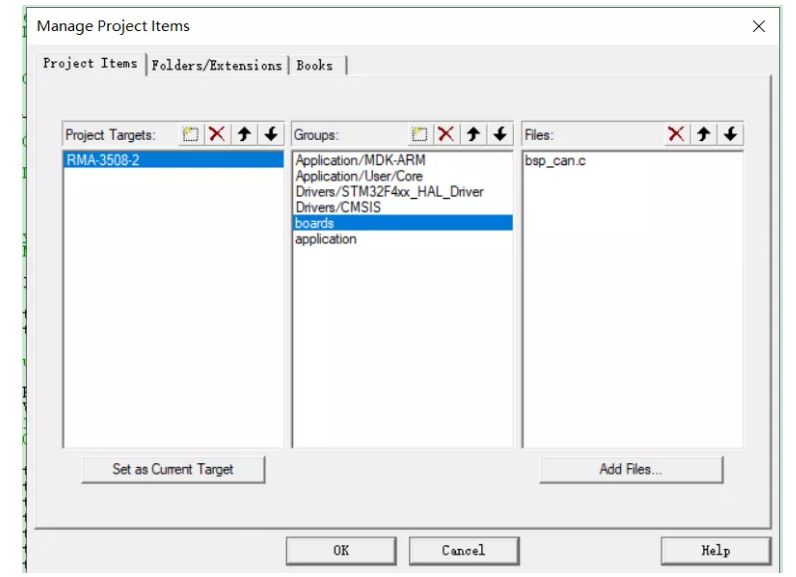
Task: Select the RMA-3508-2 target
Action: pyautogui.click(x=174, y=160)
